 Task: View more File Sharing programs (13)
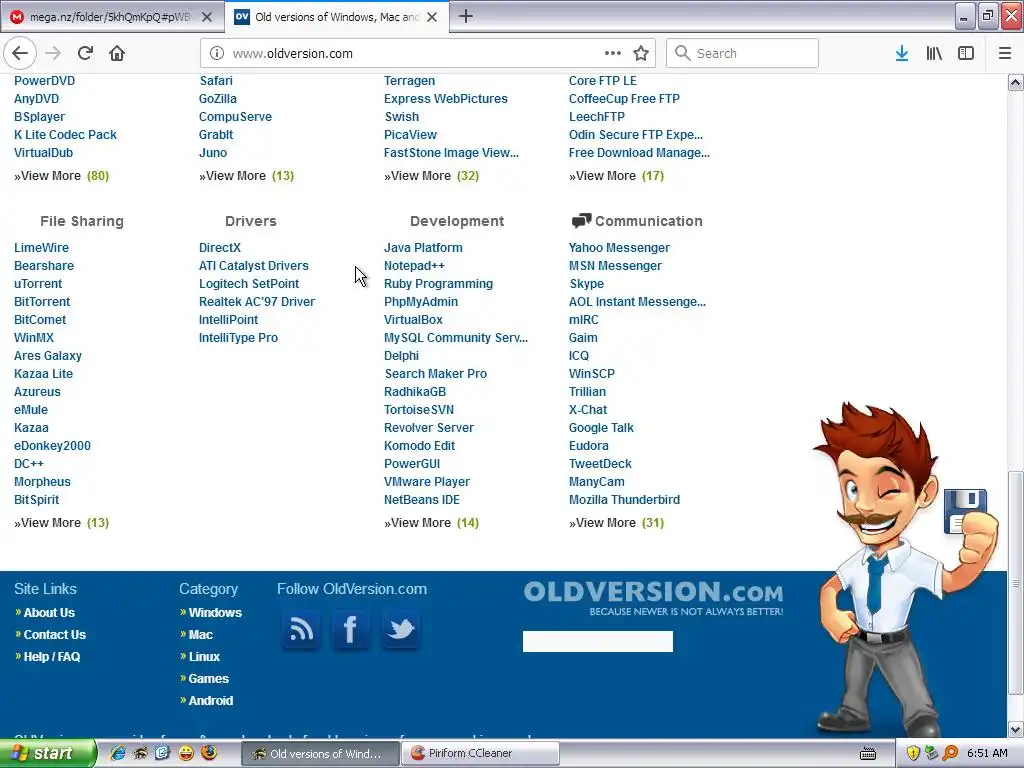61,522
